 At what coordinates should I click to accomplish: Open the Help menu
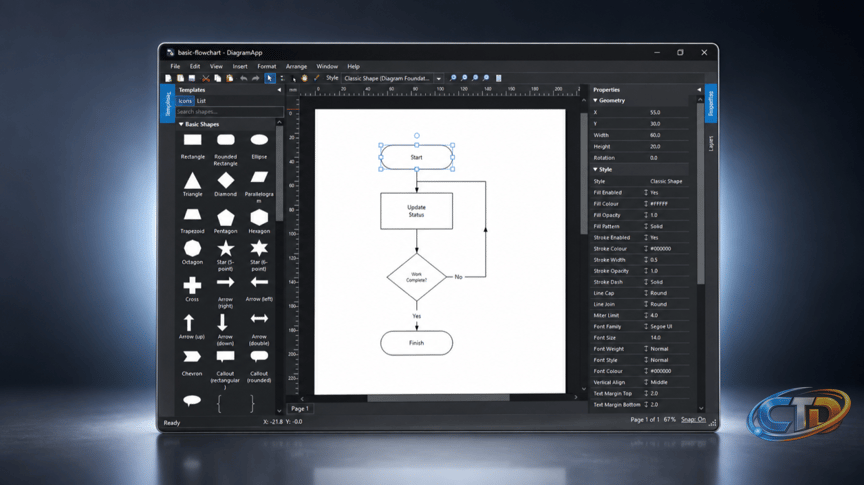point(353,66)
